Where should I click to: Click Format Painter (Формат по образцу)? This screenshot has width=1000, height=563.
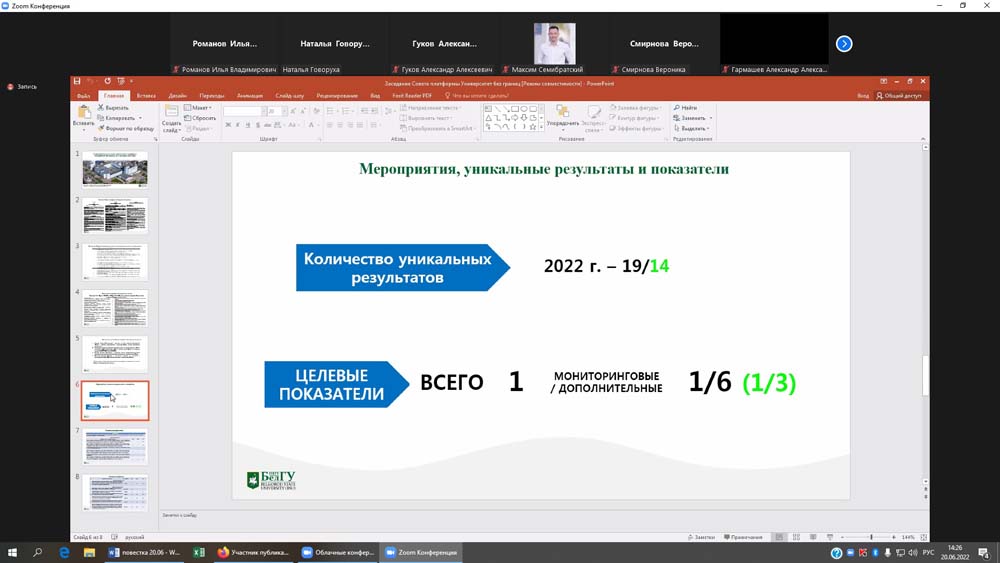pyautogui.click(x=126, y=128)
